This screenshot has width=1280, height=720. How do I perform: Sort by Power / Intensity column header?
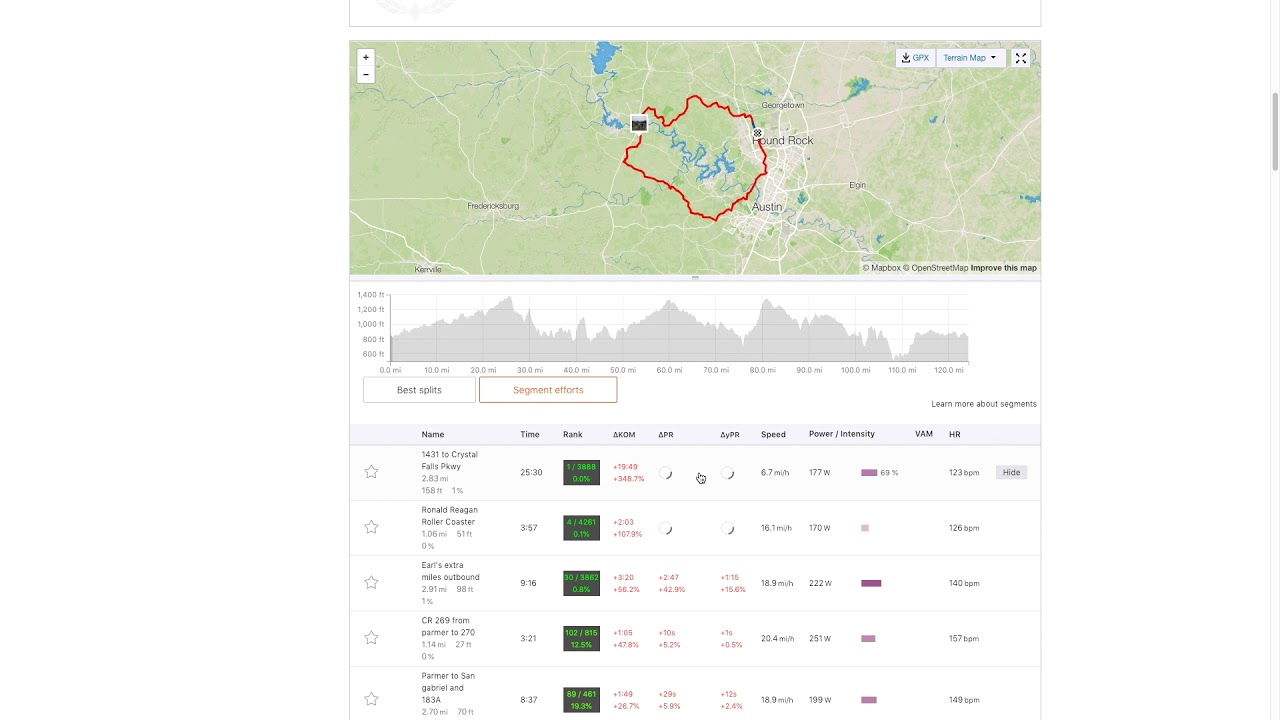842,434
